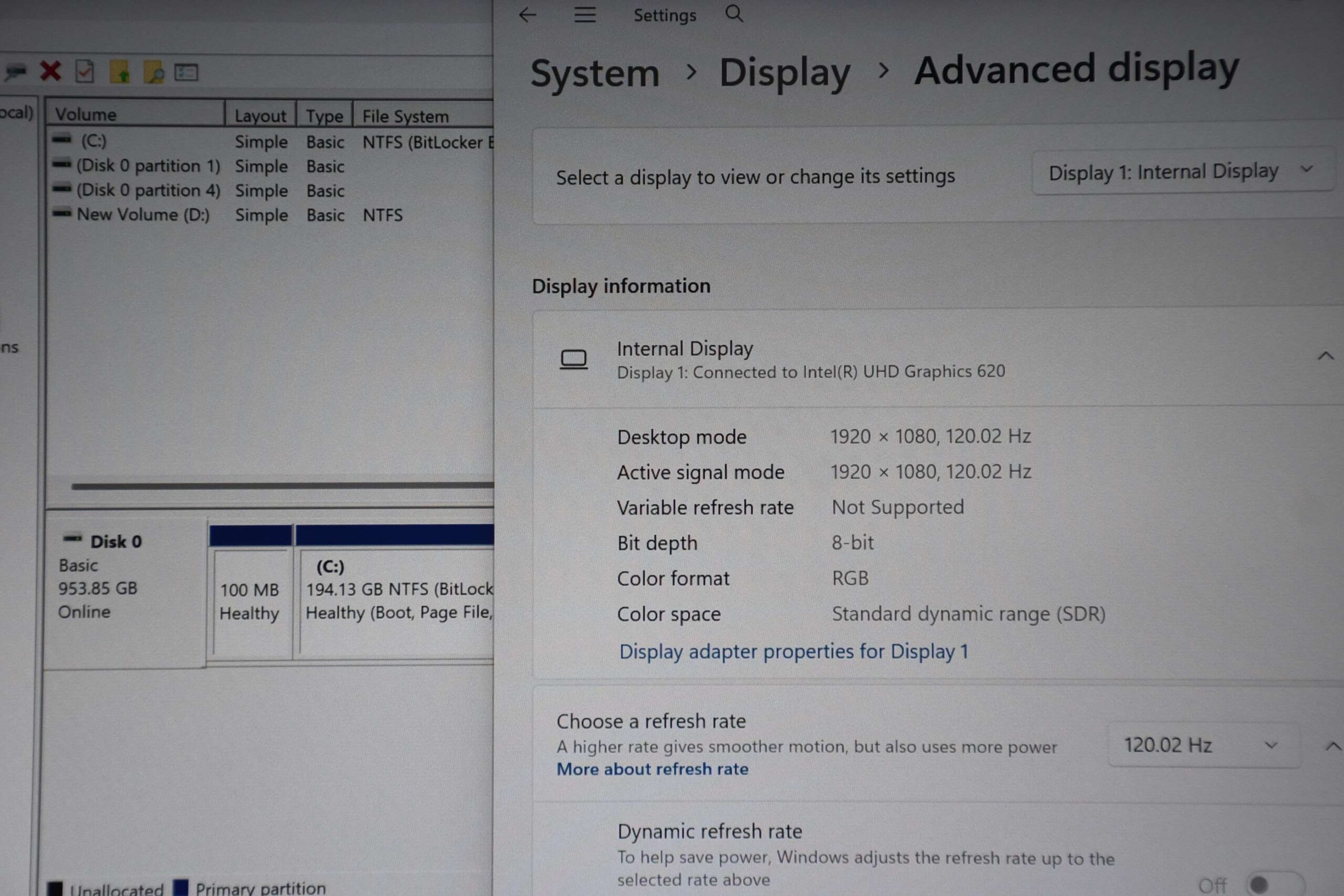
Task: Select the (C:) volume row in the list
Action: pyautogui.click(x=271, y=141)
